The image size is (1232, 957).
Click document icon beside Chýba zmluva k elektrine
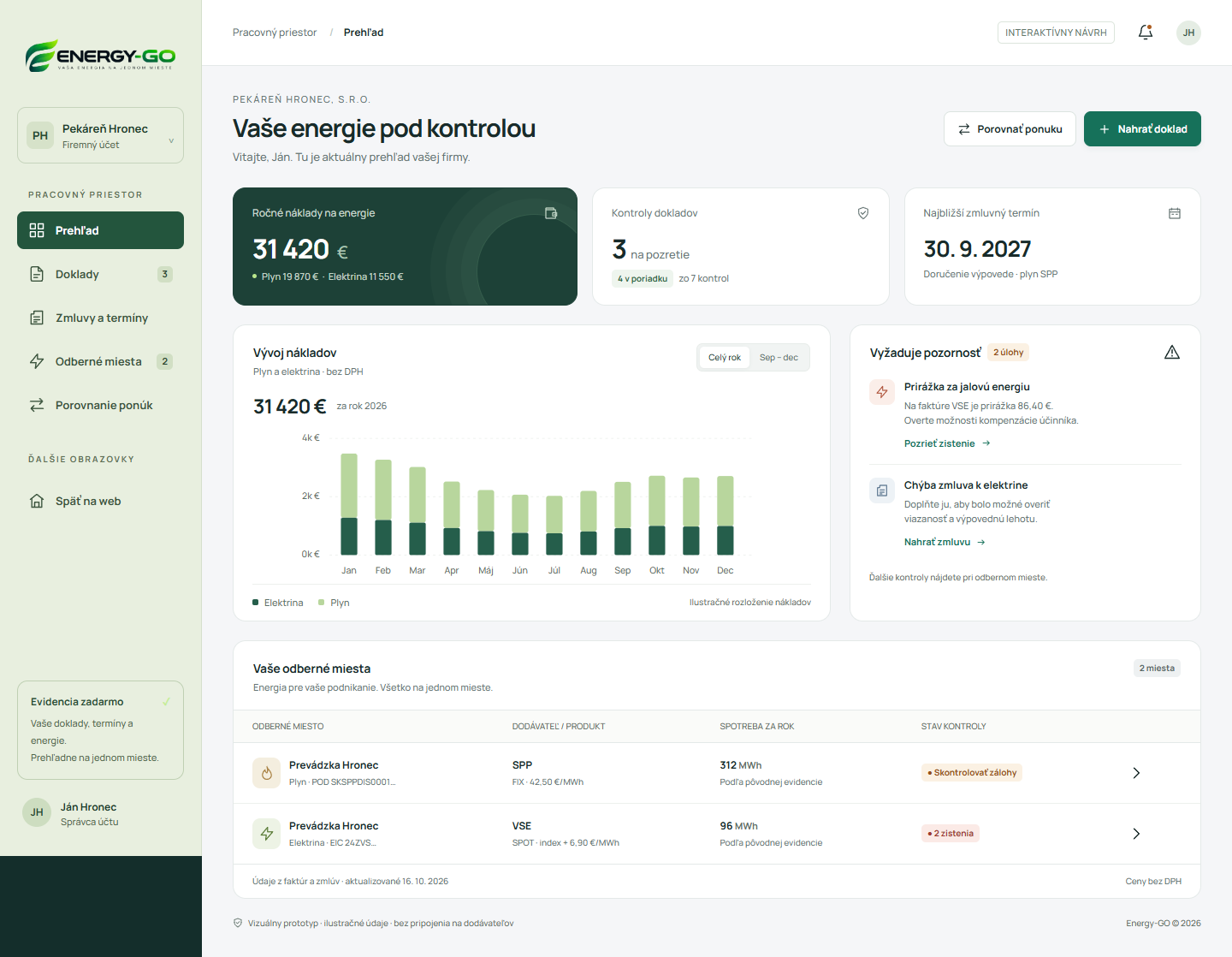coord(882,490)
